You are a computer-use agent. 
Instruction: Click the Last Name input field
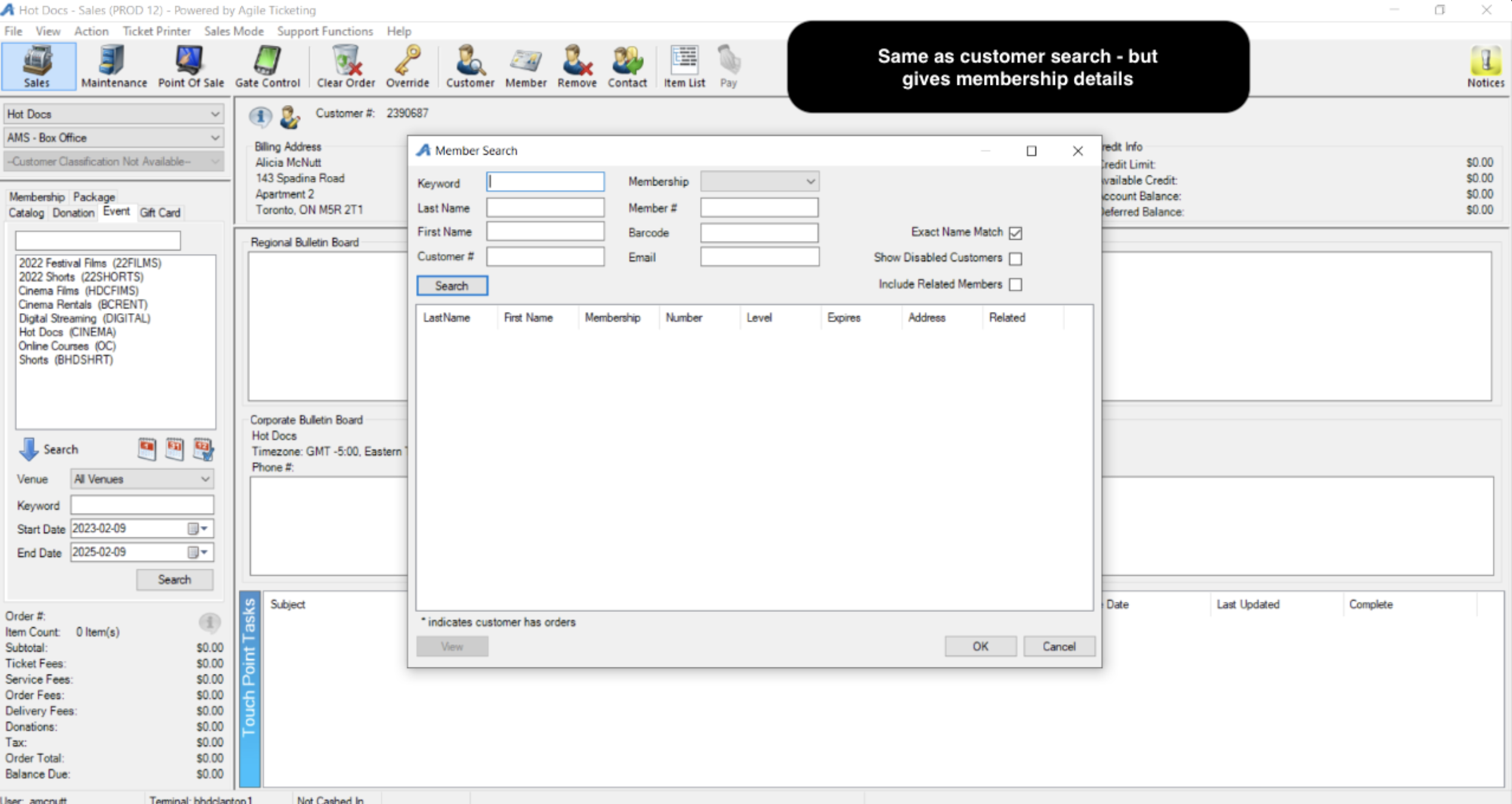[x=544, y=208]
